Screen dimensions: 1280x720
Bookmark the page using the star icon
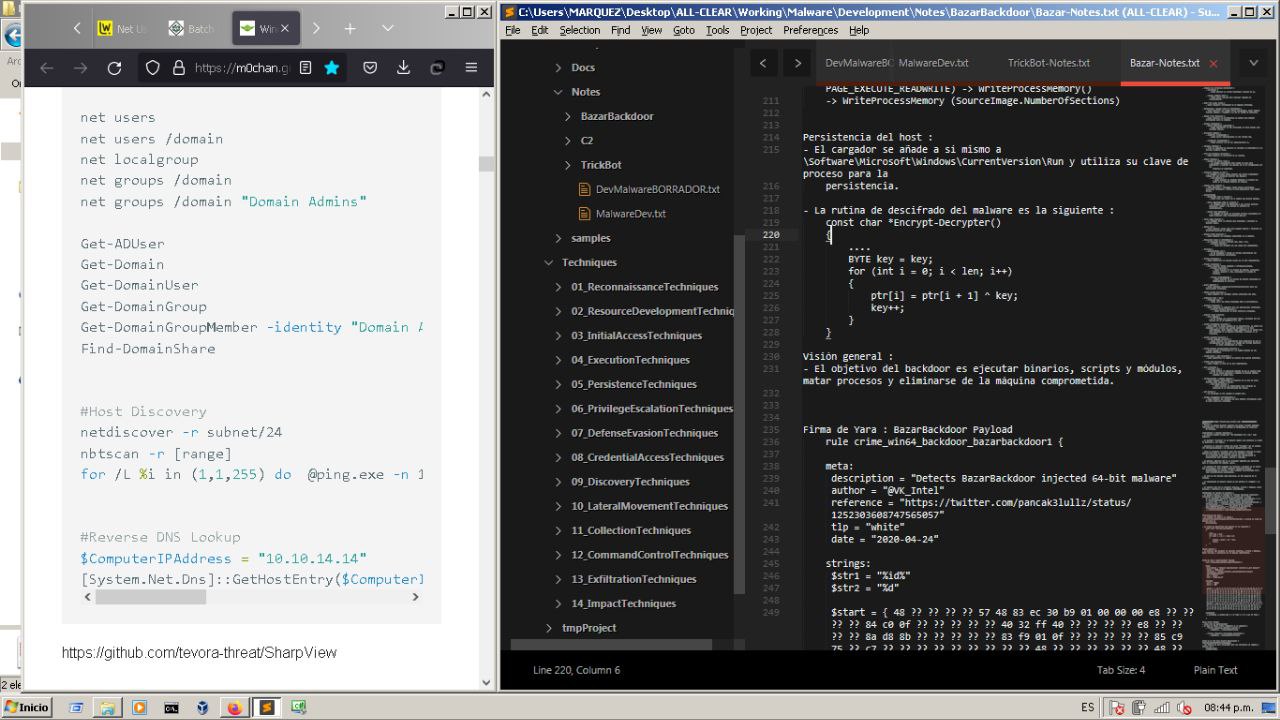pyautogui.click(x=332, y=68)
